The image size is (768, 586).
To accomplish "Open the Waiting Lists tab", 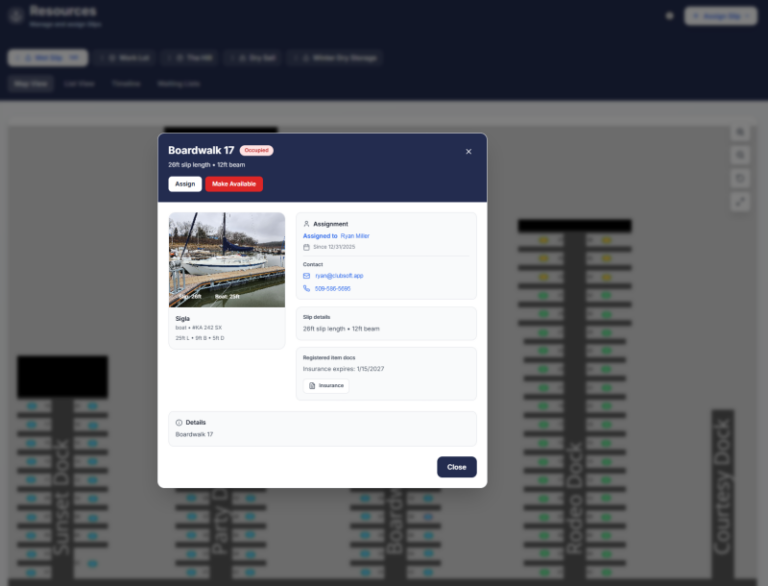I will click(x=178, y=84).
